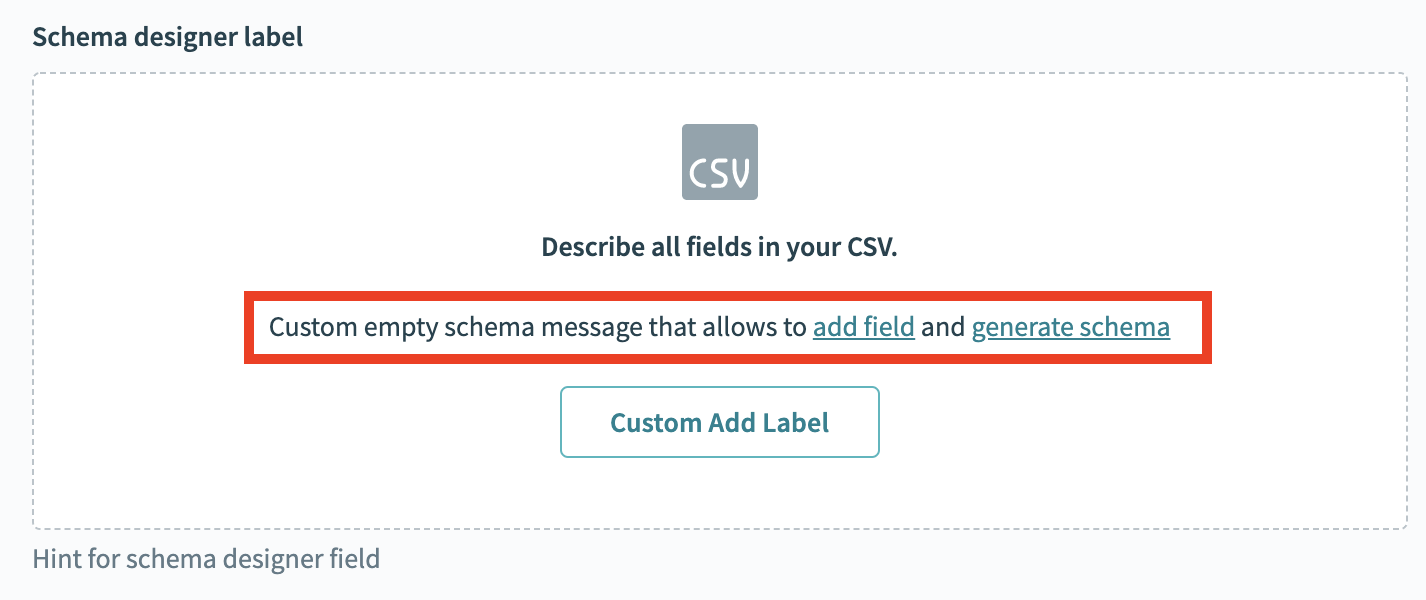The image size is (1426, 600).
Task: Generate a schema using the underlined link
Action: [1070, 327]
